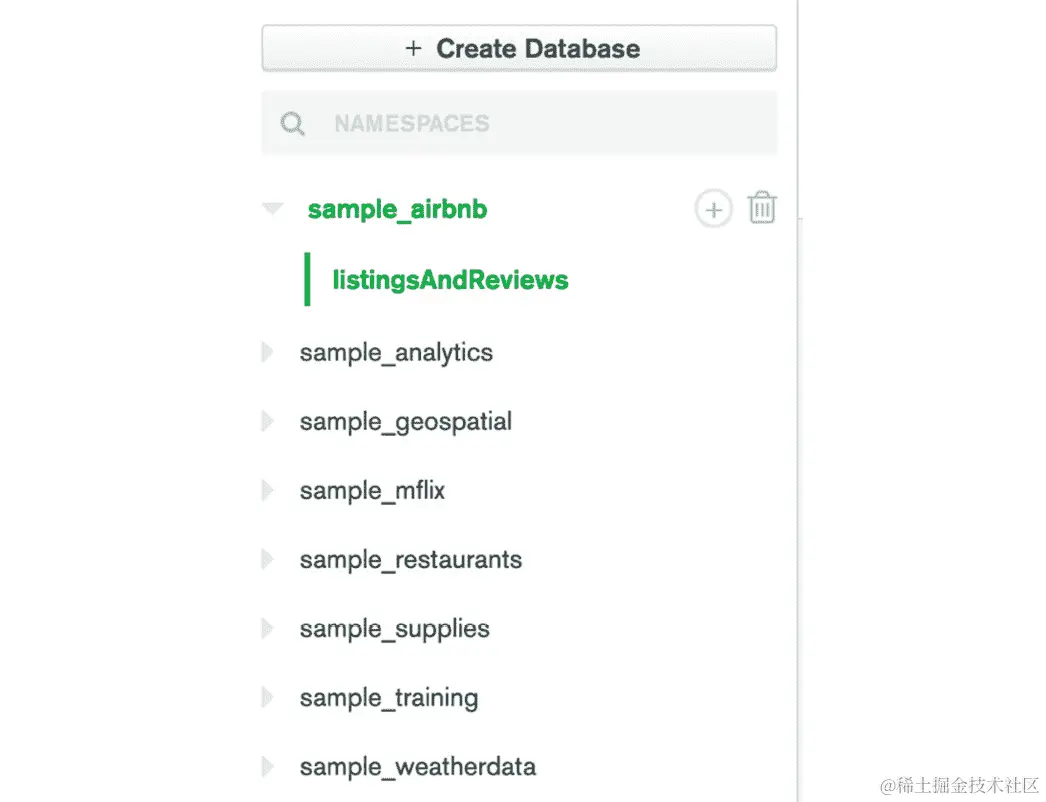Click the magnifier search icon
This screenshot has width=1046, height=802.
click(x=292, y=123)
